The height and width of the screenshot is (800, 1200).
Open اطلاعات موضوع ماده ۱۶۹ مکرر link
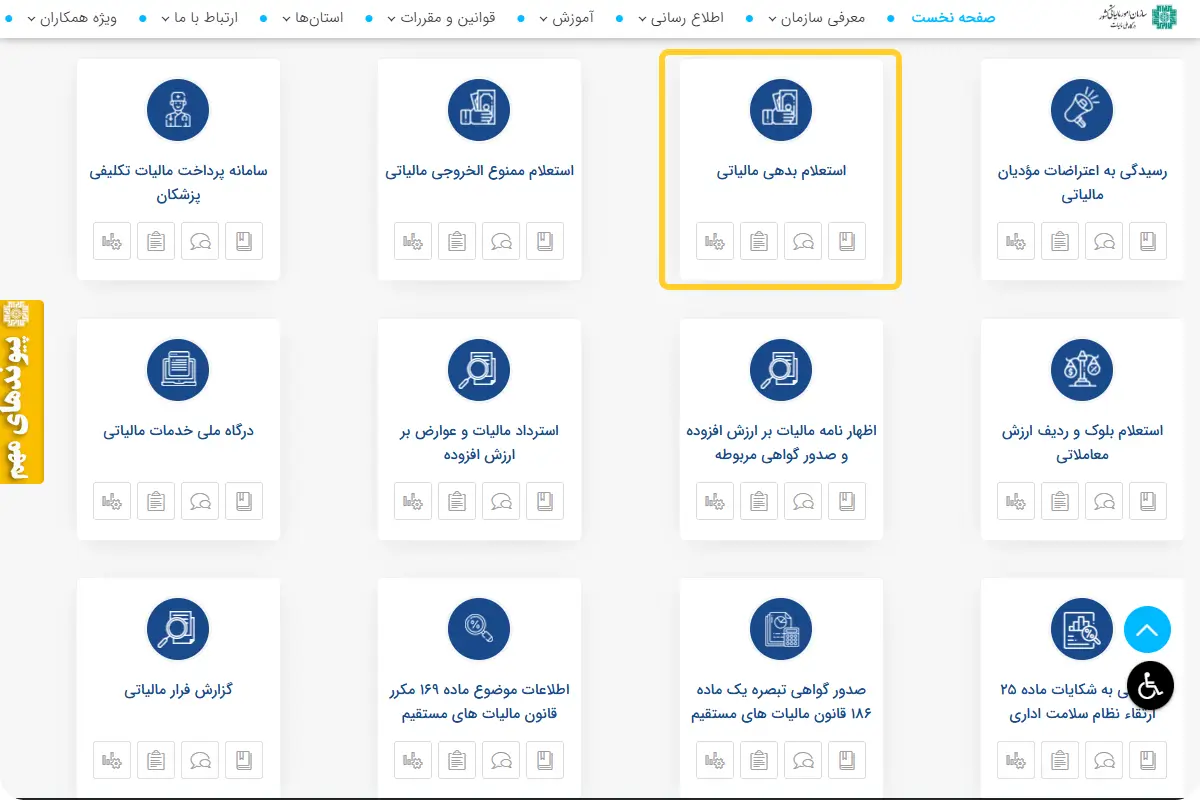pyautogui.click(x=479, y=702)
